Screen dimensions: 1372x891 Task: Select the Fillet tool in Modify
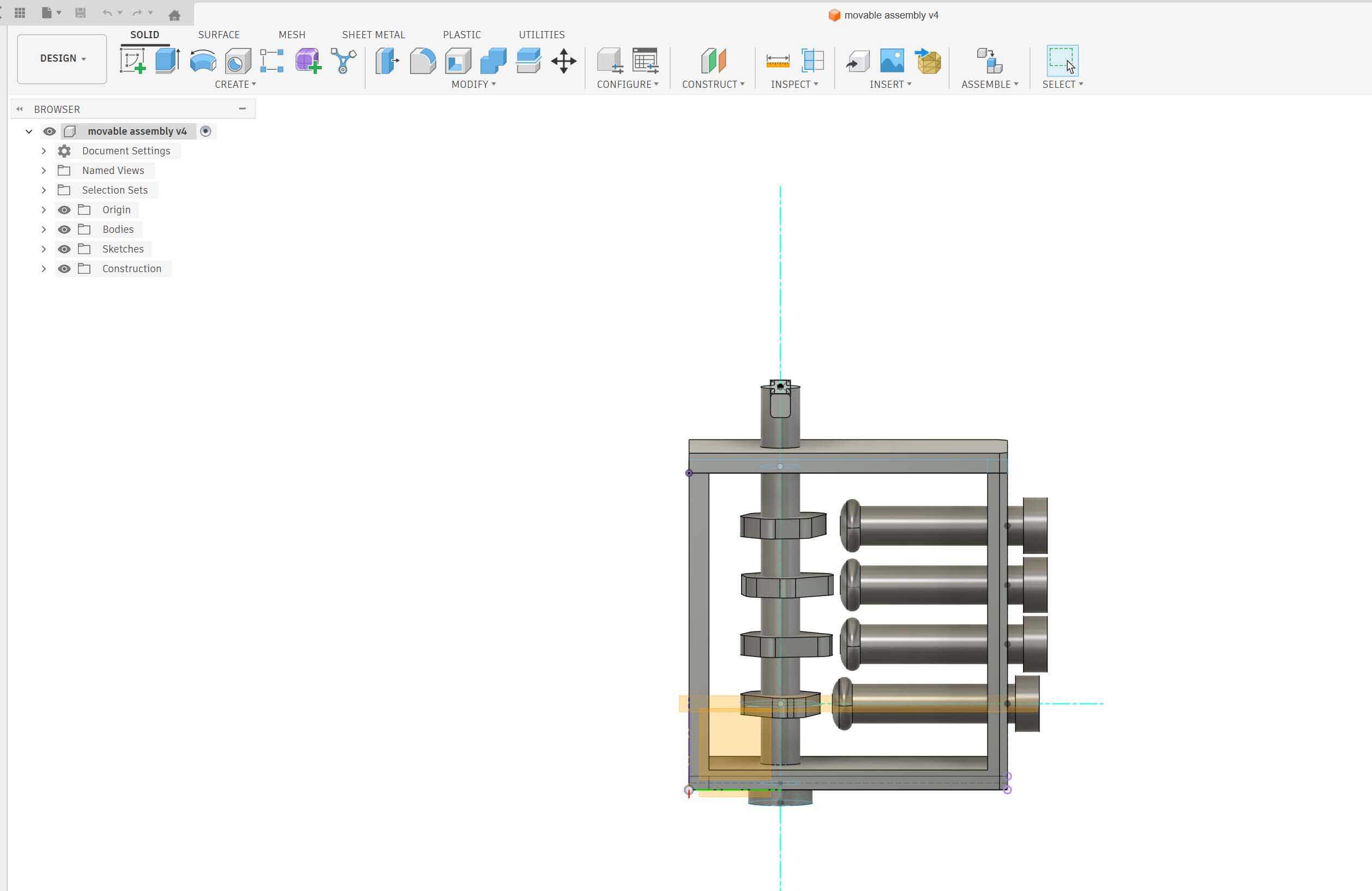click(423, 62)
